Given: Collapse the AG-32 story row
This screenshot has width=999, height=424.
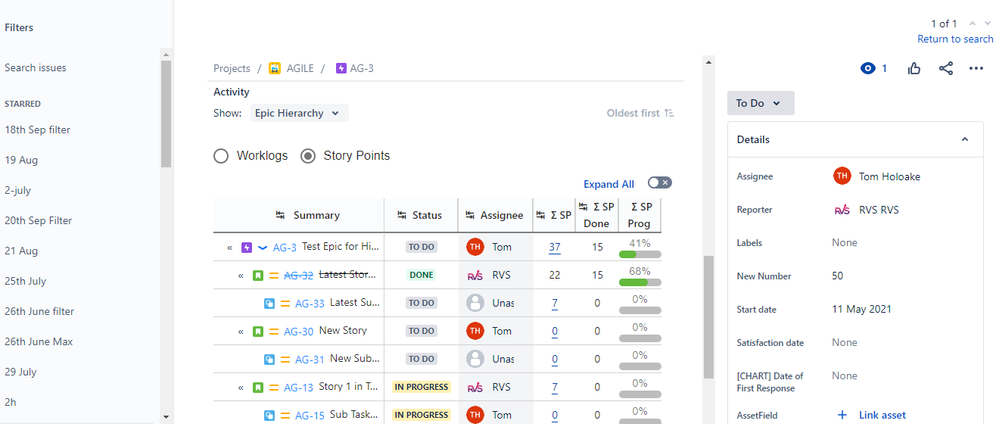Looking at the screenshot, I should (241, 275).
